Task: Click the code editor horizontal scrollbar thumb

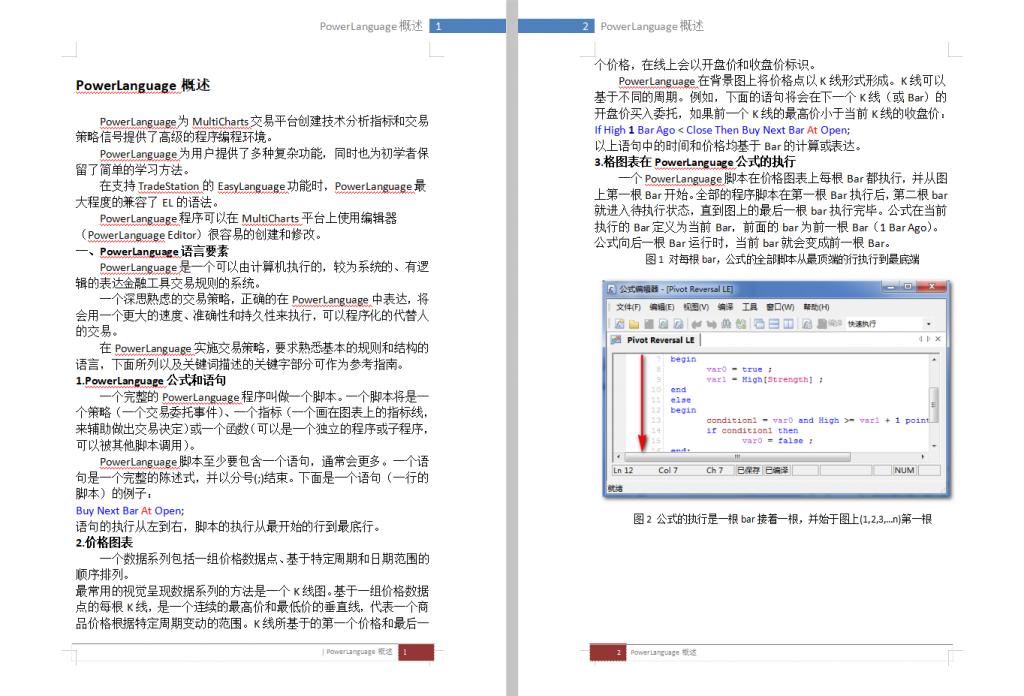Action: 737,457
